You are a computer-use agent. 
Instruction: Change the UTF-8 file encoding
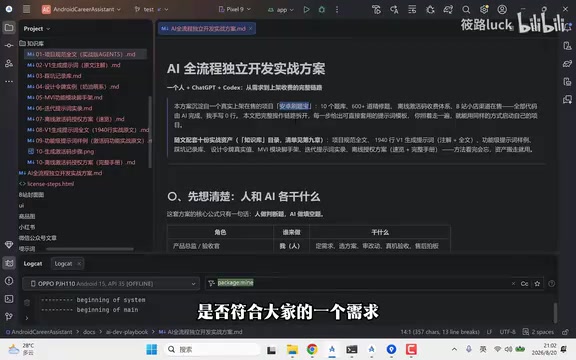(x=507, y=332)
